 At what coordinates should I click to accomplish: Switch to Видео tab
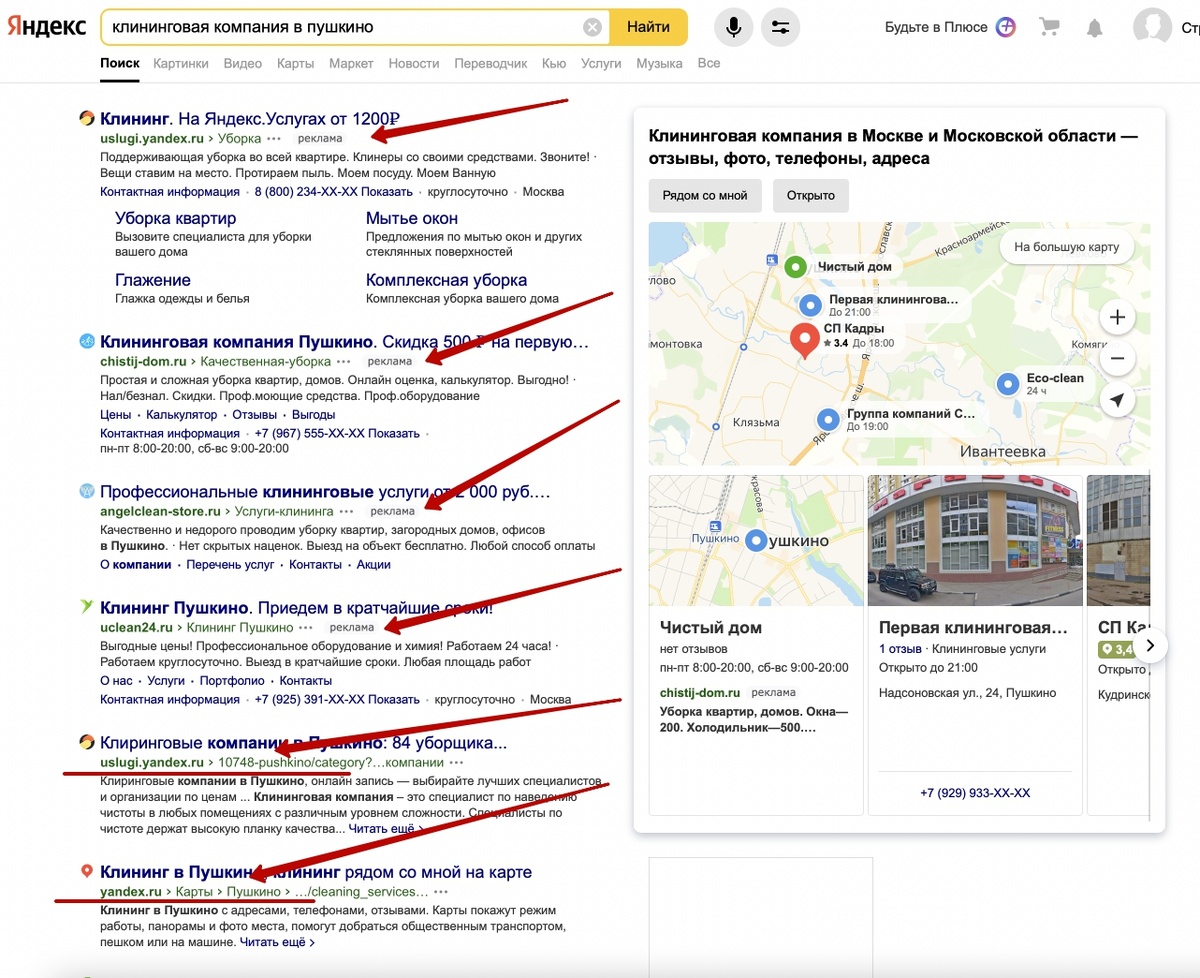coord(243,63)
